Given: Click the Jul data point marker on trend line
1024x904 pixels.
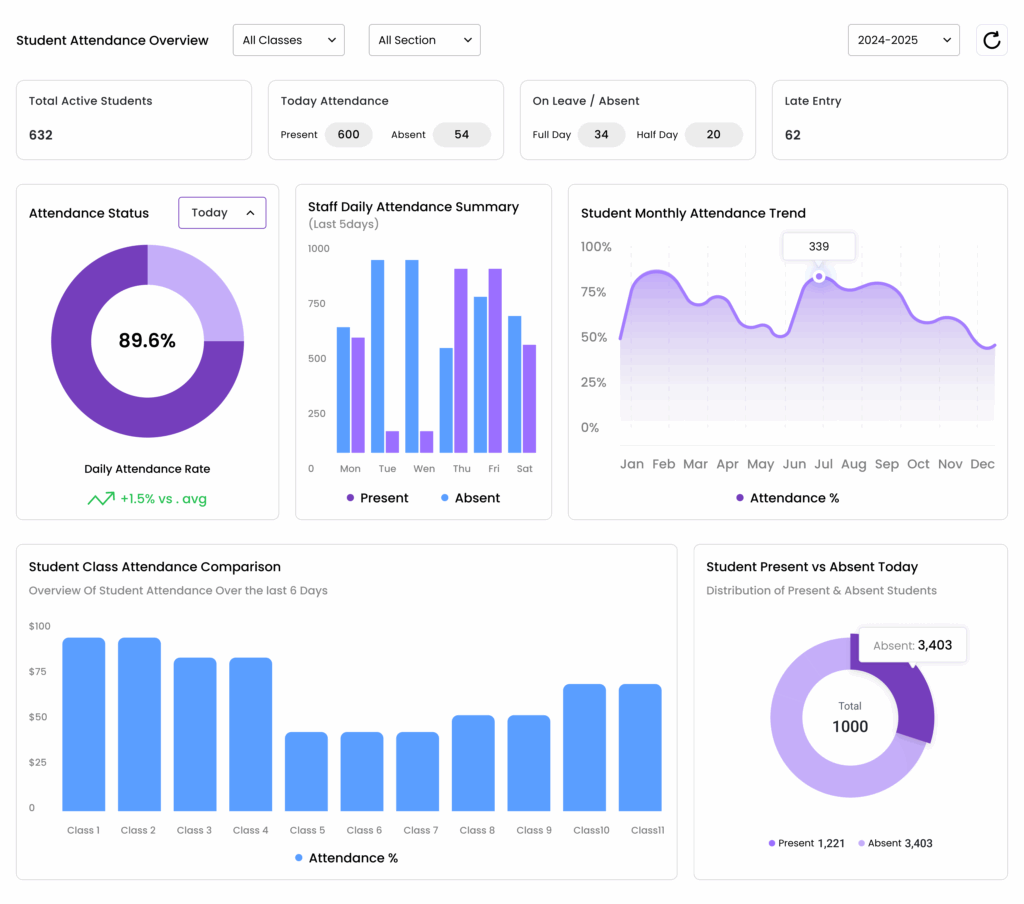Looking at the screenshot, I should click(x=819, y=276).
